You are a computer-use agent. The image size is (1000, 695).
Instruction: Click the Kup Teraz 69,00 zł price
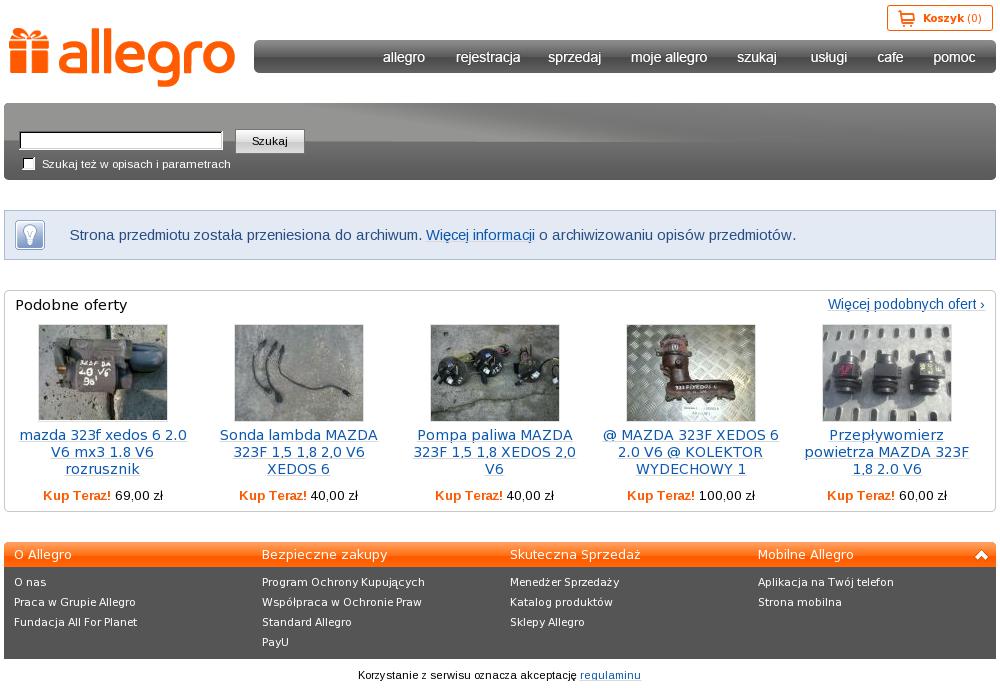tap(103, 495)
